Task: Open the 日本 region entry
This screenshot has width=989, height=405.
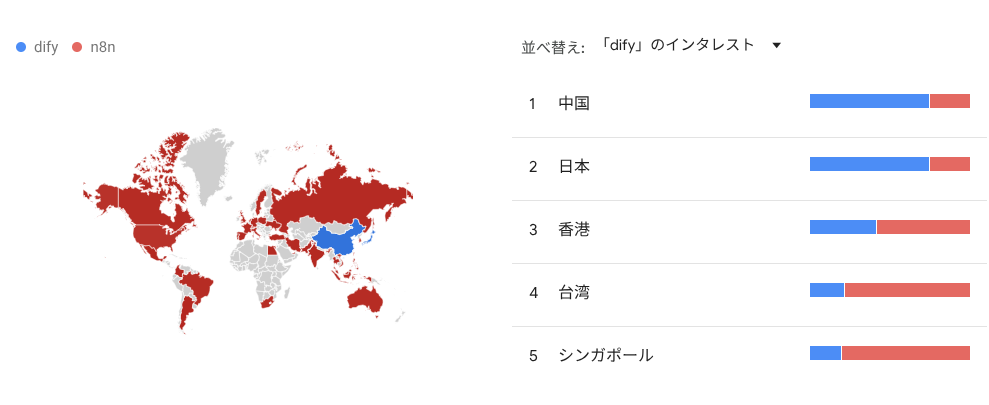Action: (574, 166)
